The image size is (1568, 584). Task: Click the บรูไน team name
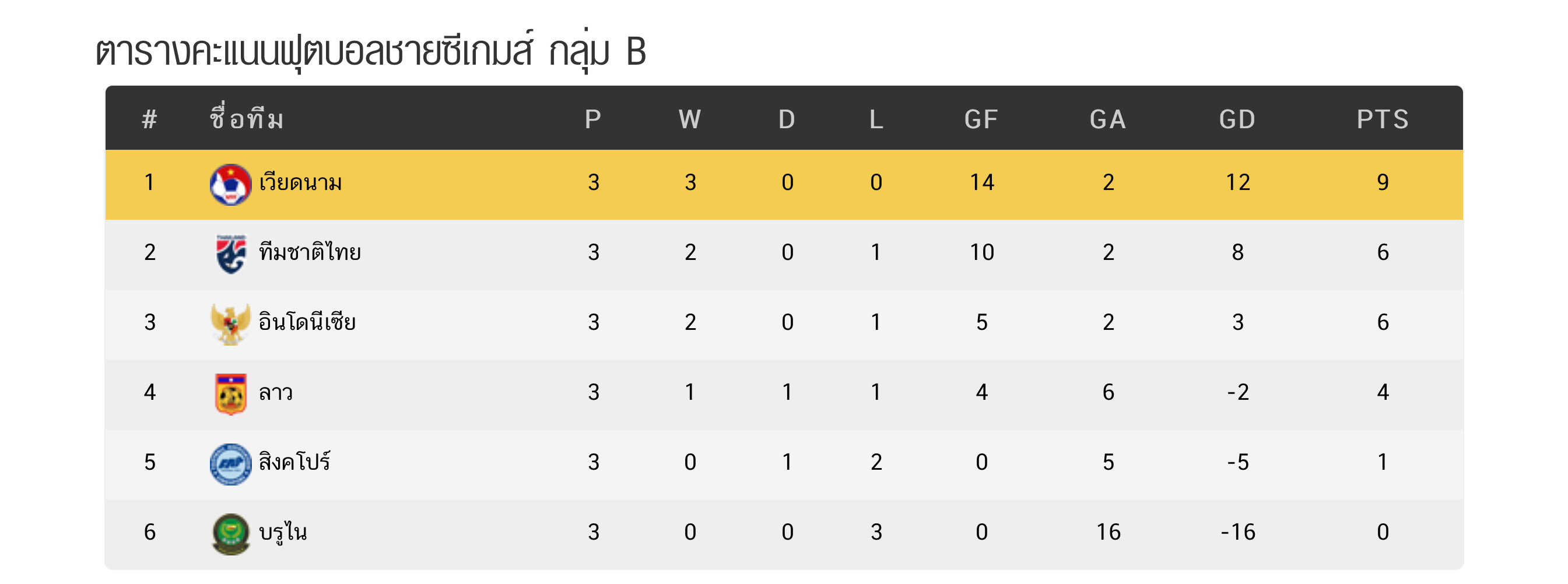(282, 532)
